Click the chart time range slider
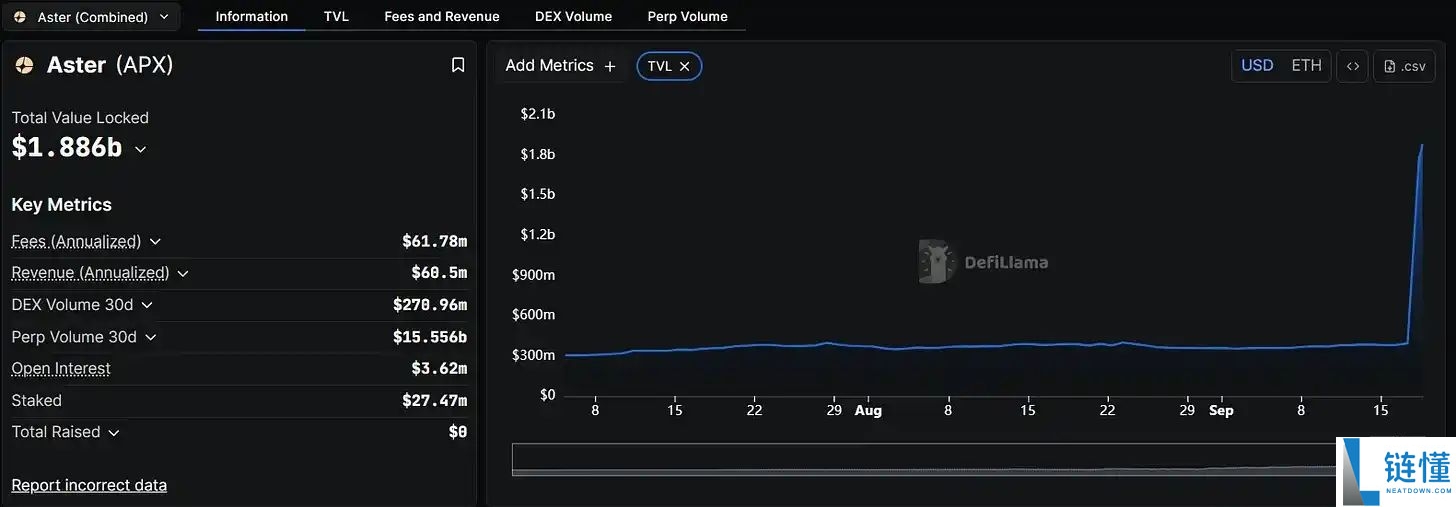 pos(924,459)
